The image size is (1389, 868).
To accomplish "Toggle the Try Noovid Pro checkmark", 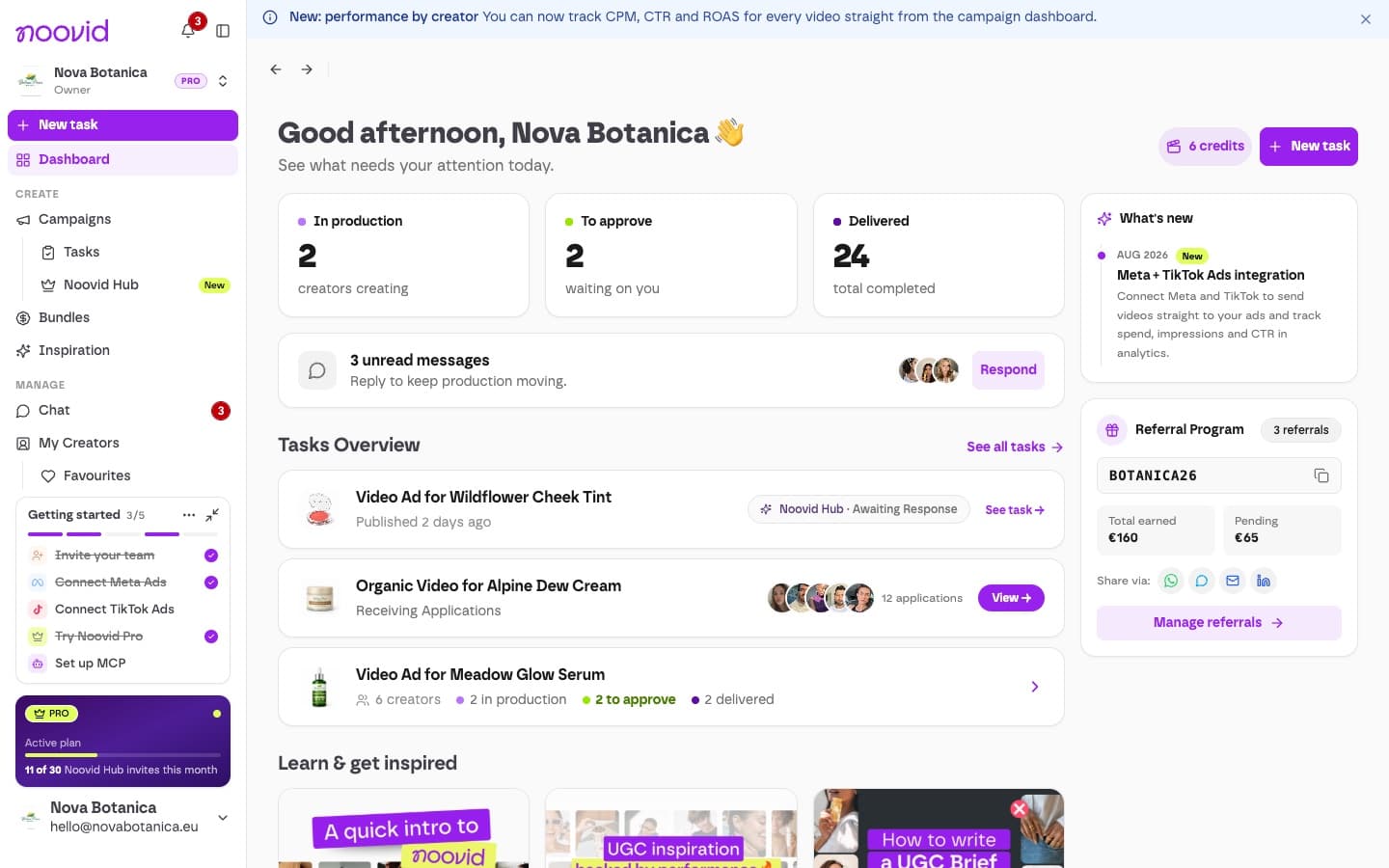I will click(211, 637).
